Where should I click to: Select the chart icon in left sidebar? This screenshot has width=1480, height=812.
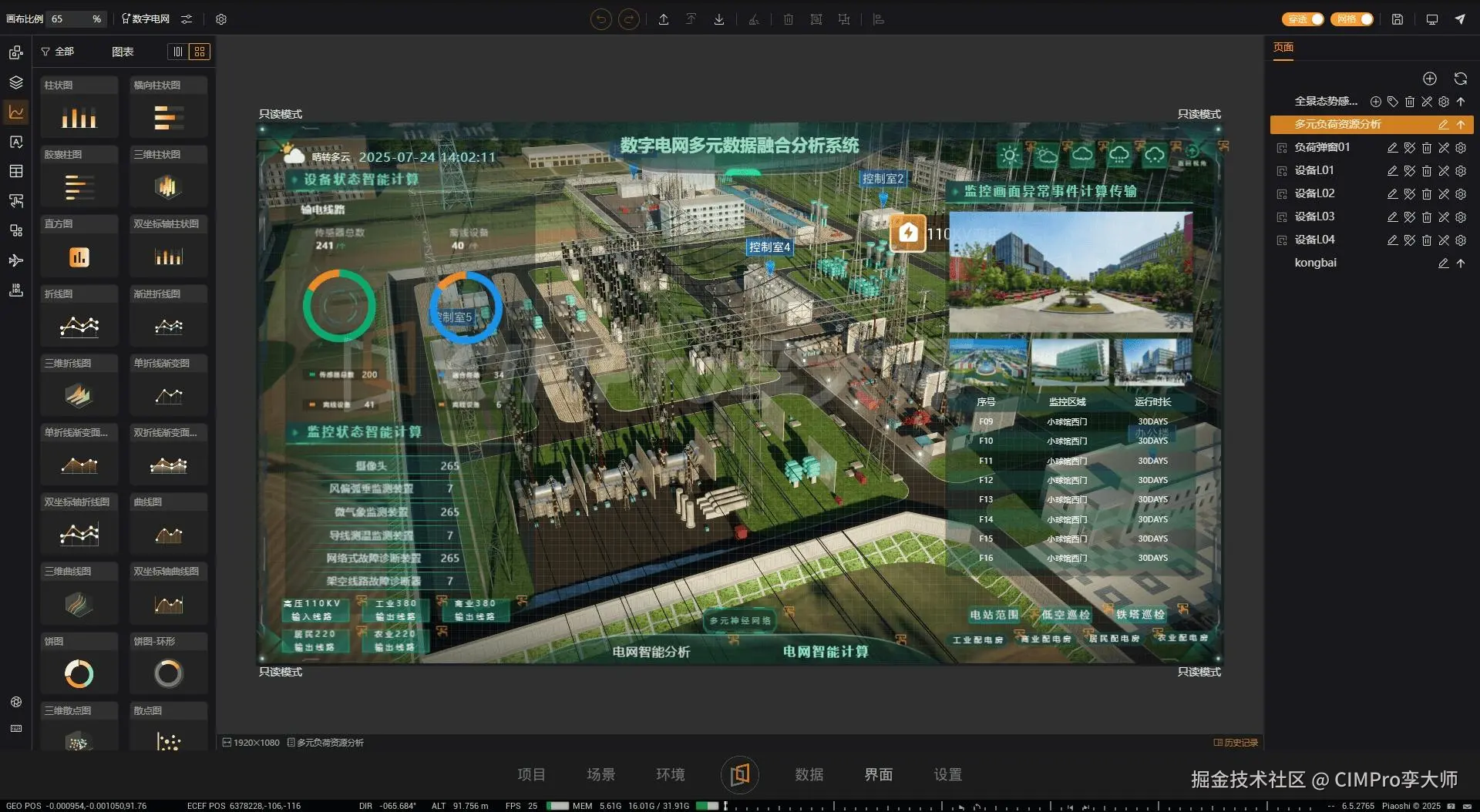(16, 112)
